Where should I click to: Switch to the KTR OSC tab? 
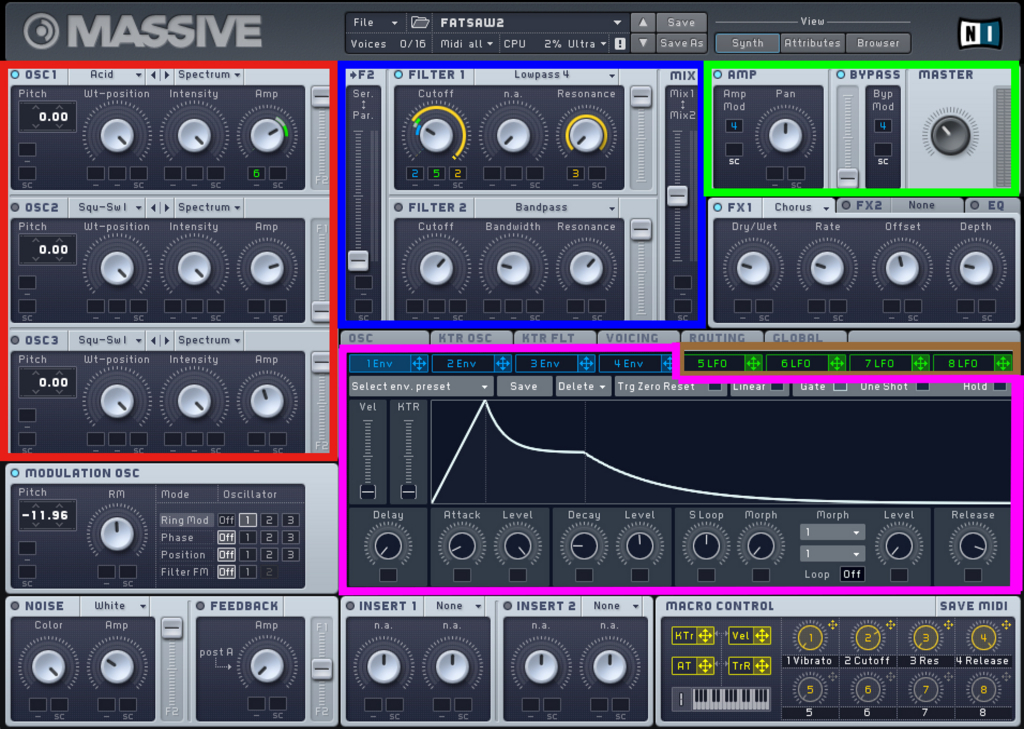pyautogui.click(x=471, y=338)
